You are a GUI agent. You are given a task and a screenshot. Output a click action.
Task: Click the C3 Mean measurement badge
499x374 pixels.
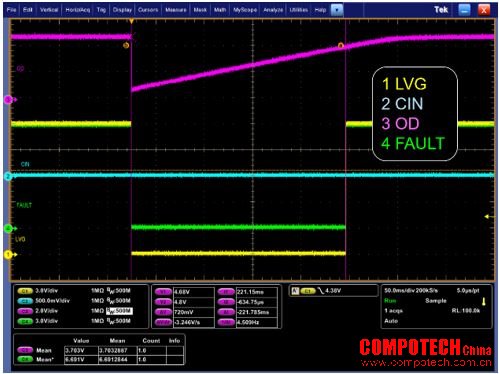[25, 350]
